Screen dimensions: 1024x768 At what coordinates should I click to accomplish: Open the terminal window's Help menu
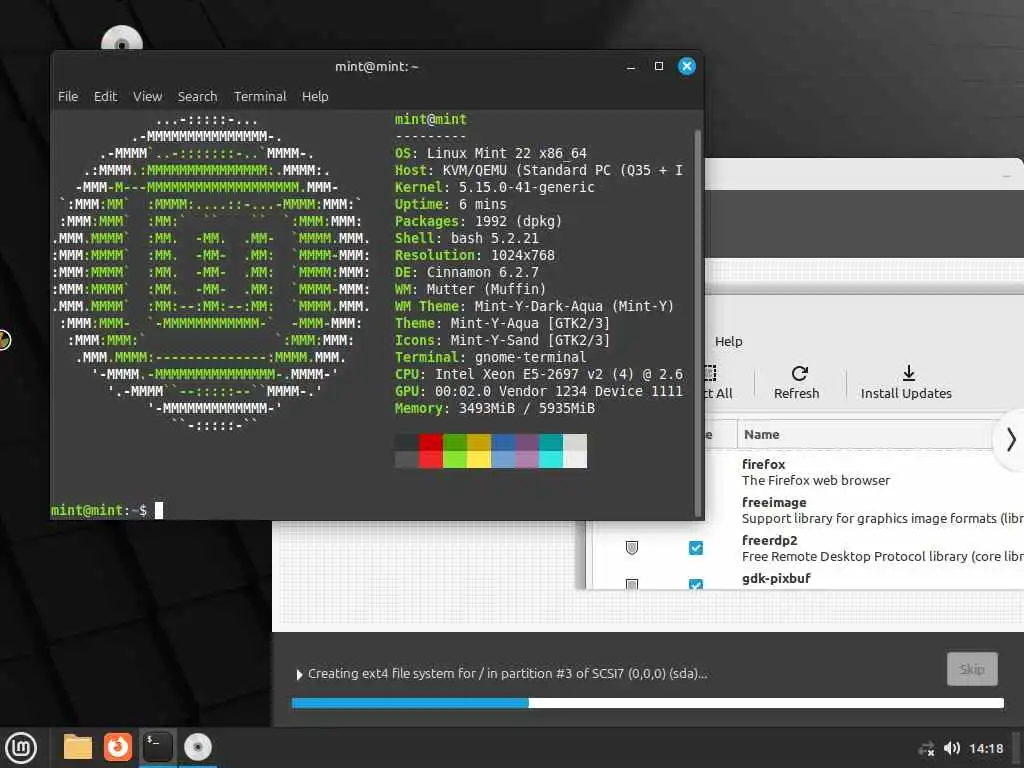[315, 97]
